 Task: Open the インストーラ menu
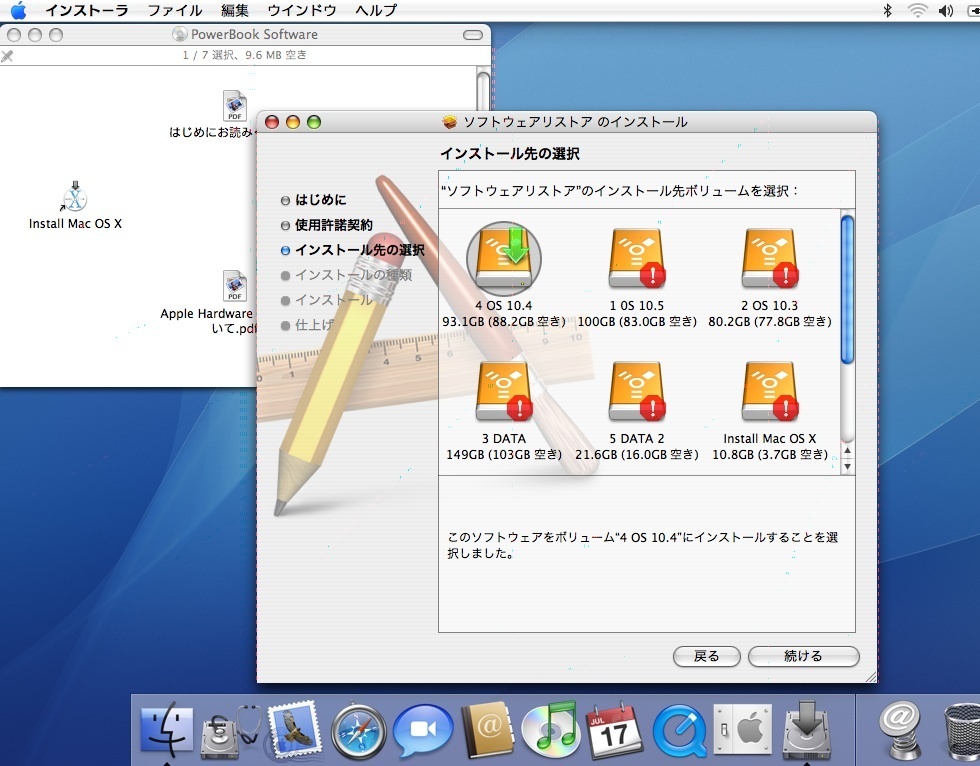point(86,10)
